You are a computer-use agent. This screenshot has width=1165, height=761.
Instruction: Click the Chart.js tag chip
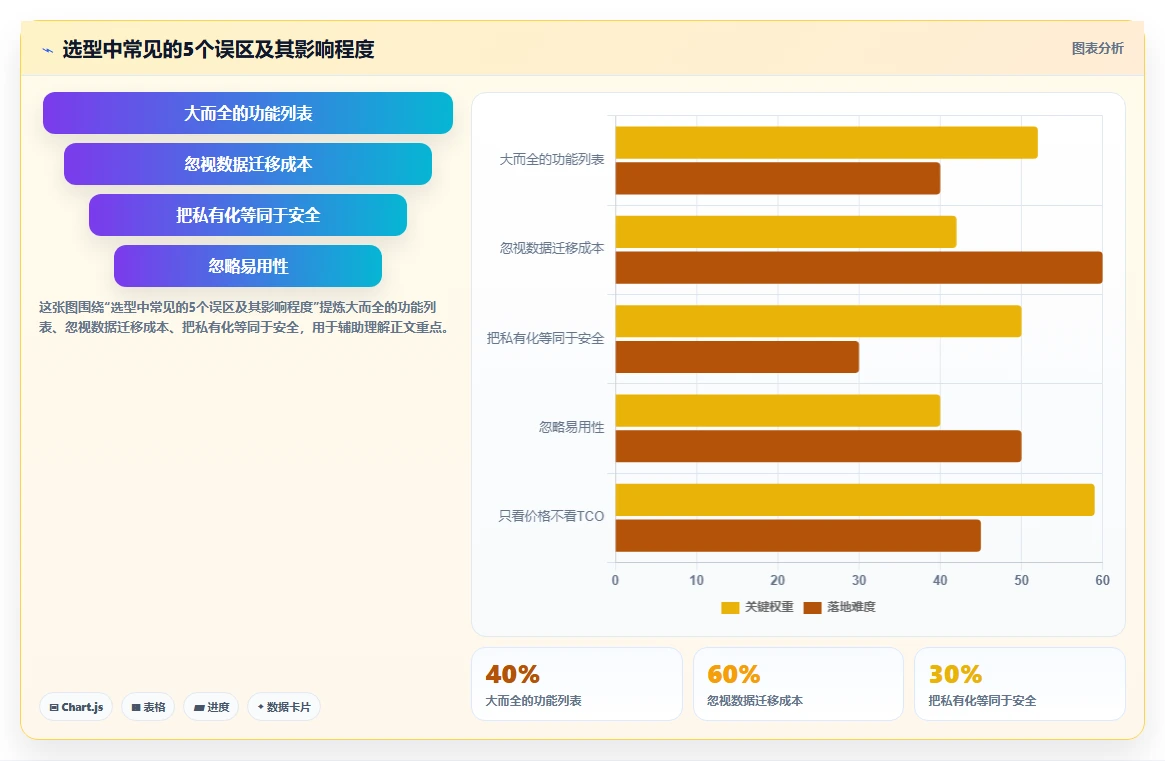pyautogui.click(x=76, y=707)
